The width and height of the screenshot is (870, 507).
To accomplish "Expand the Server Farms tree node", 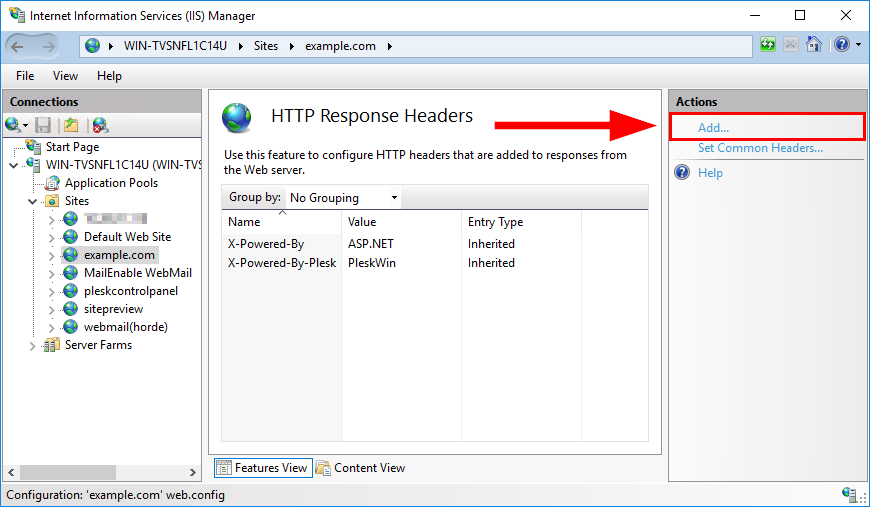I will click(33, 346).
